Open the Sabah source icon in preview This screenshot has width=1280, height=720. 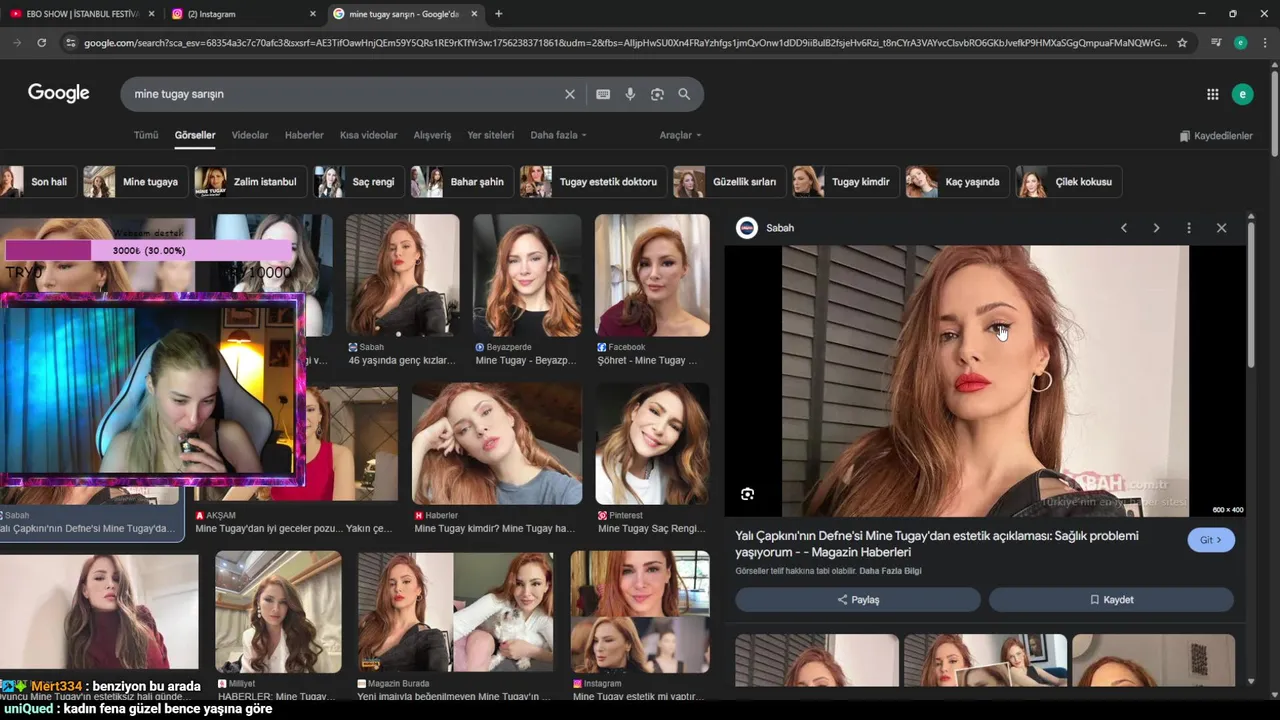pos(747,228)
